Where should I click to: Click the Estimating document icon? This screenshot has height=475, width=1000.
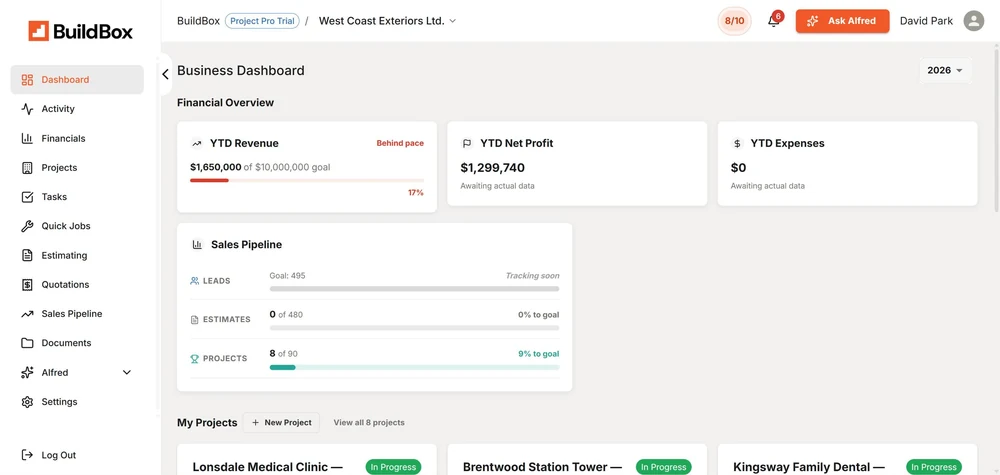27,255
